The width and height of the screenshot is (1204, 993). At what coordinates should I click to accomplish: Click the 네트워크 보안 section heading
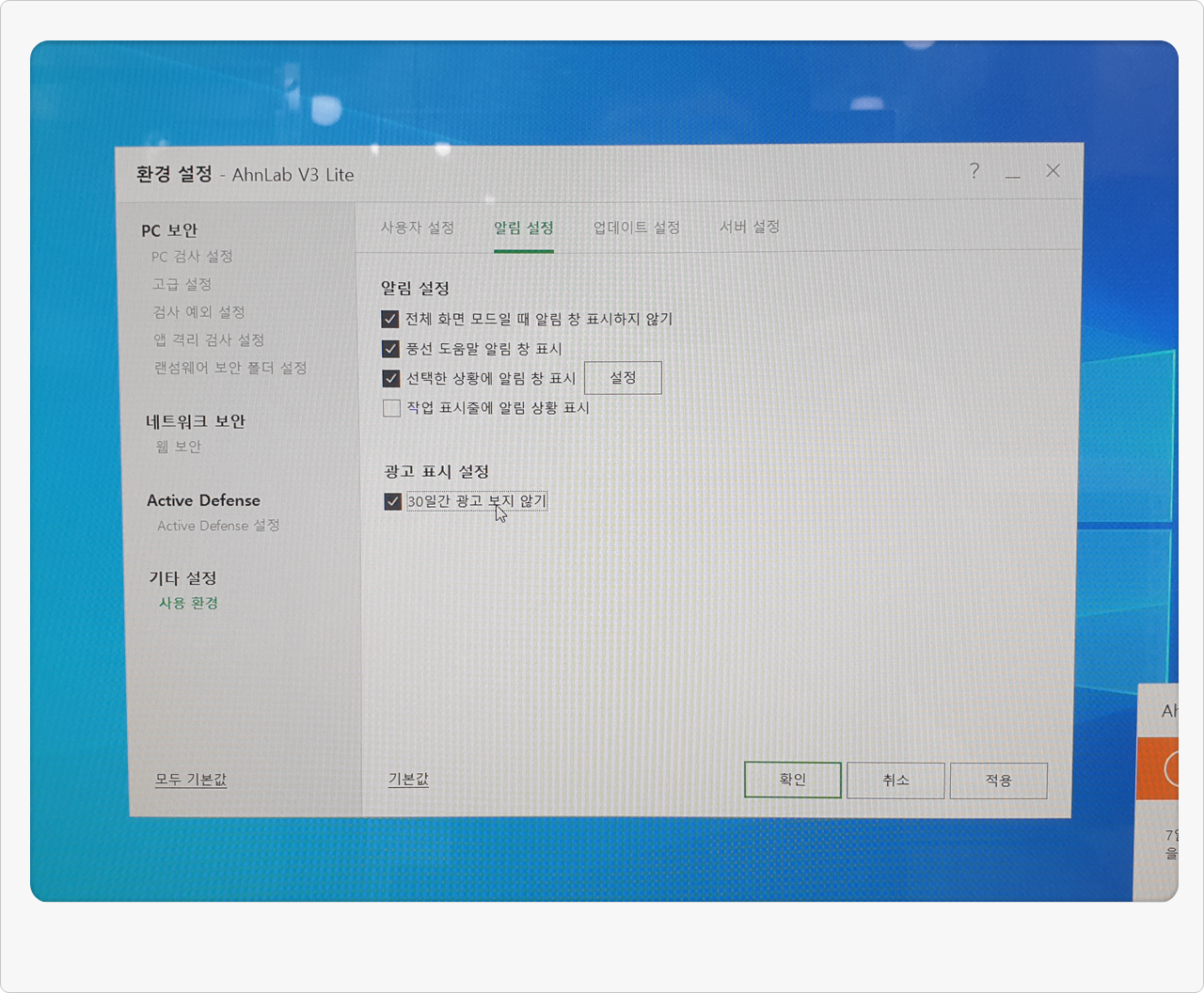coord(196,421)
